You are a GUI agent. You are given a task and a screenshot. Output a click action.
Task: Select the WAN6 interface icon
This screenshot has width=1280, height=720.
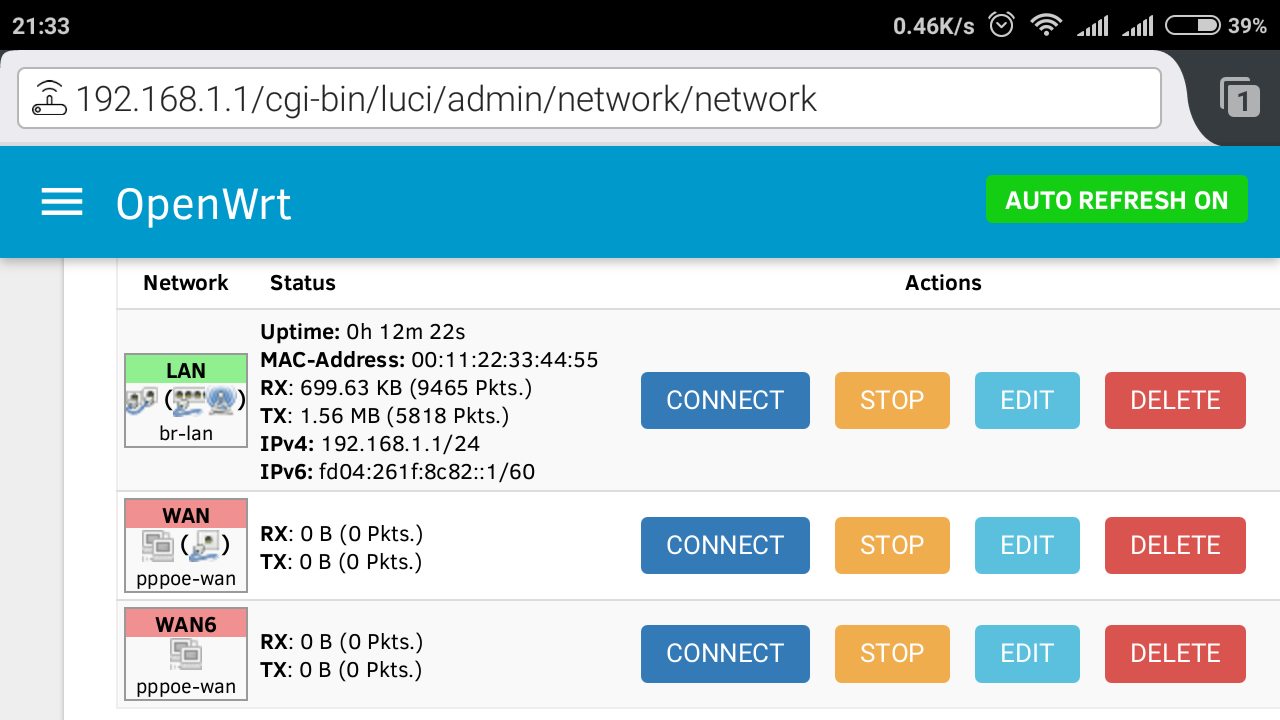click(x=186, y=653)
